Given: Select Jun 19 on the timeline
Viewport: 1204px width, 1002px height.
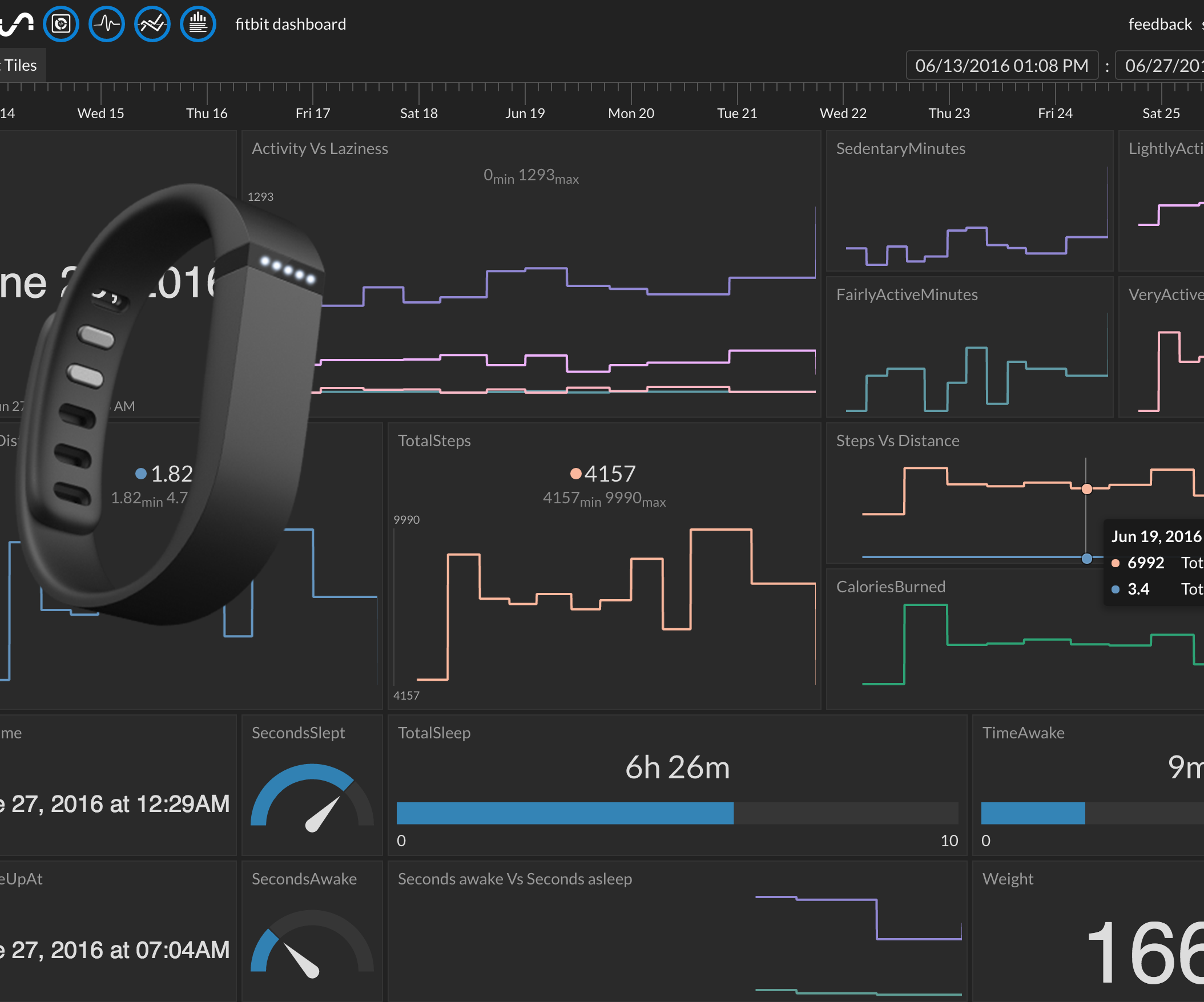Looking at the screenshot, I should click(x=525, y=113).
